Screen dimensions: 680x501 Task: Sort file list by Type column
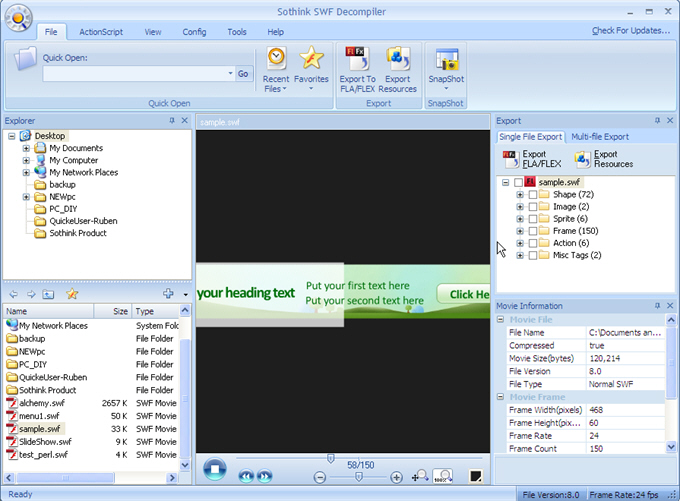click(155, 311)
